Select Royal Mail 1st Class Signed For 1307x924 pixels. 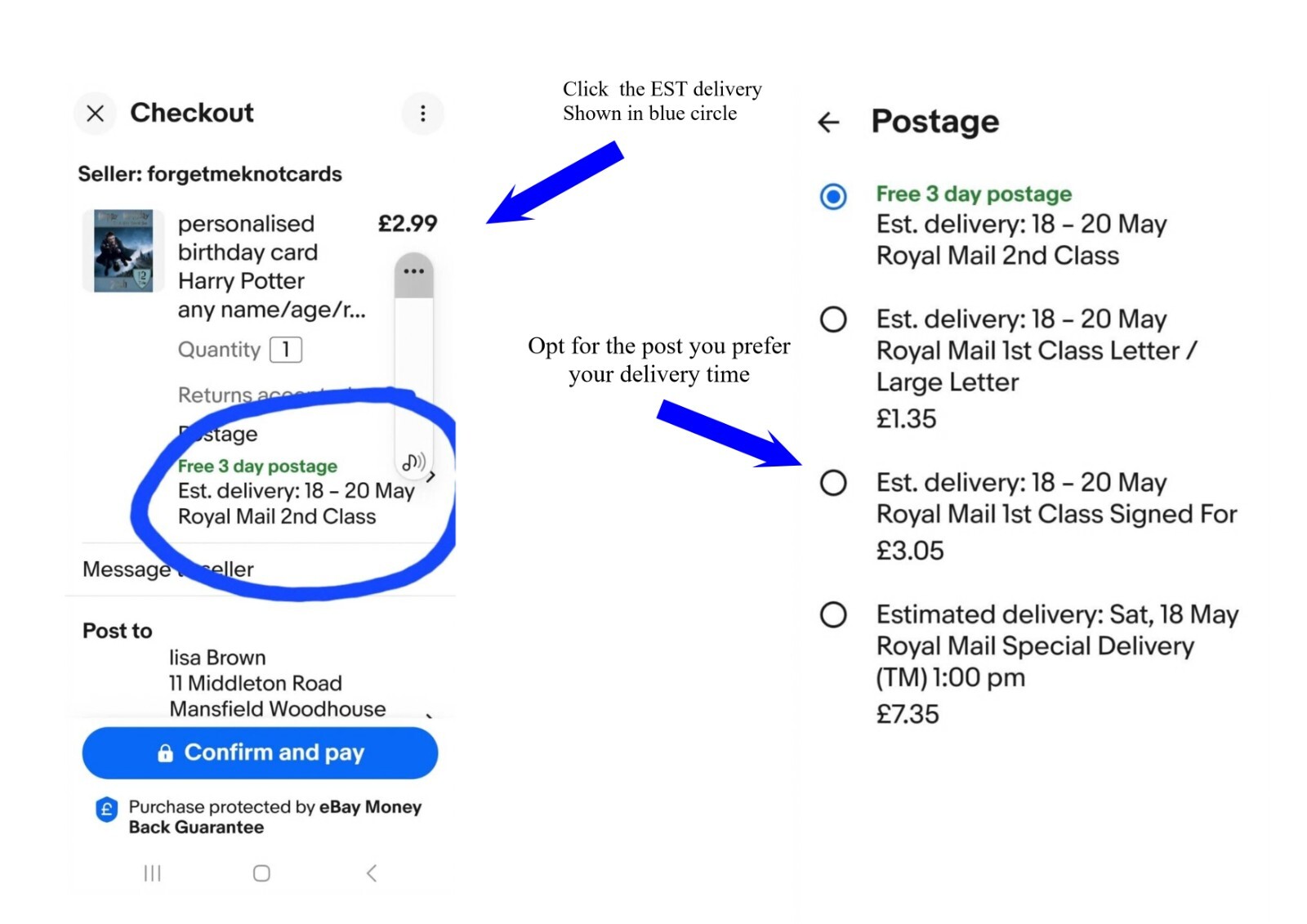[x=833, y=483]
